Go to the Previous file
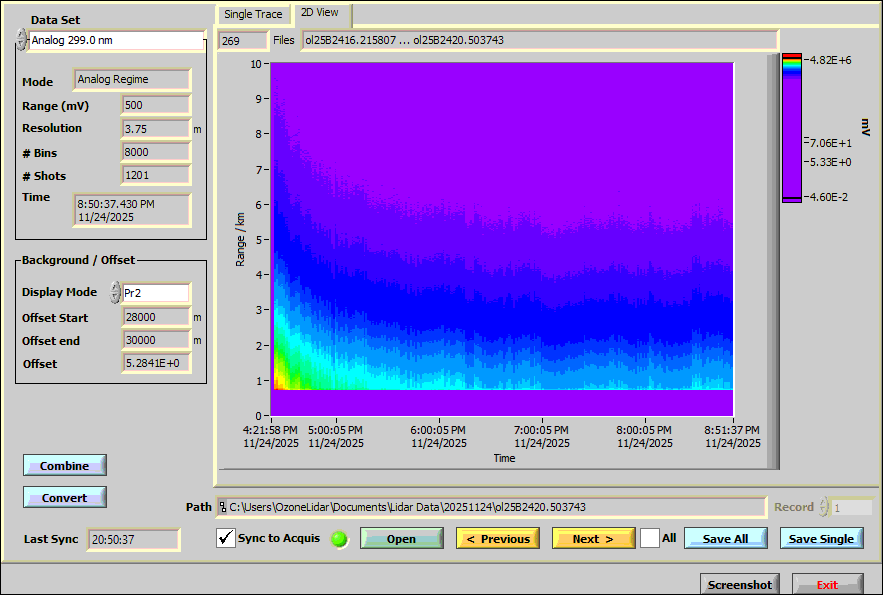Image resolution: width=883 pixels, height=595 pixels. point(497,538)
